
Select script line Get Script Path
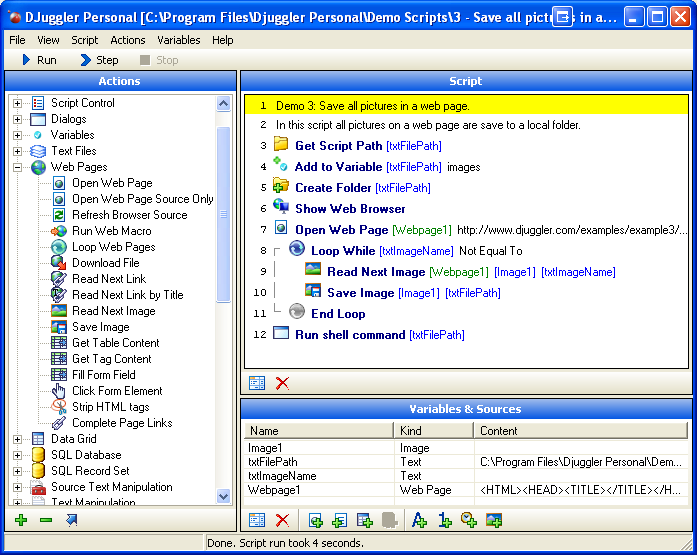(466, 146)
